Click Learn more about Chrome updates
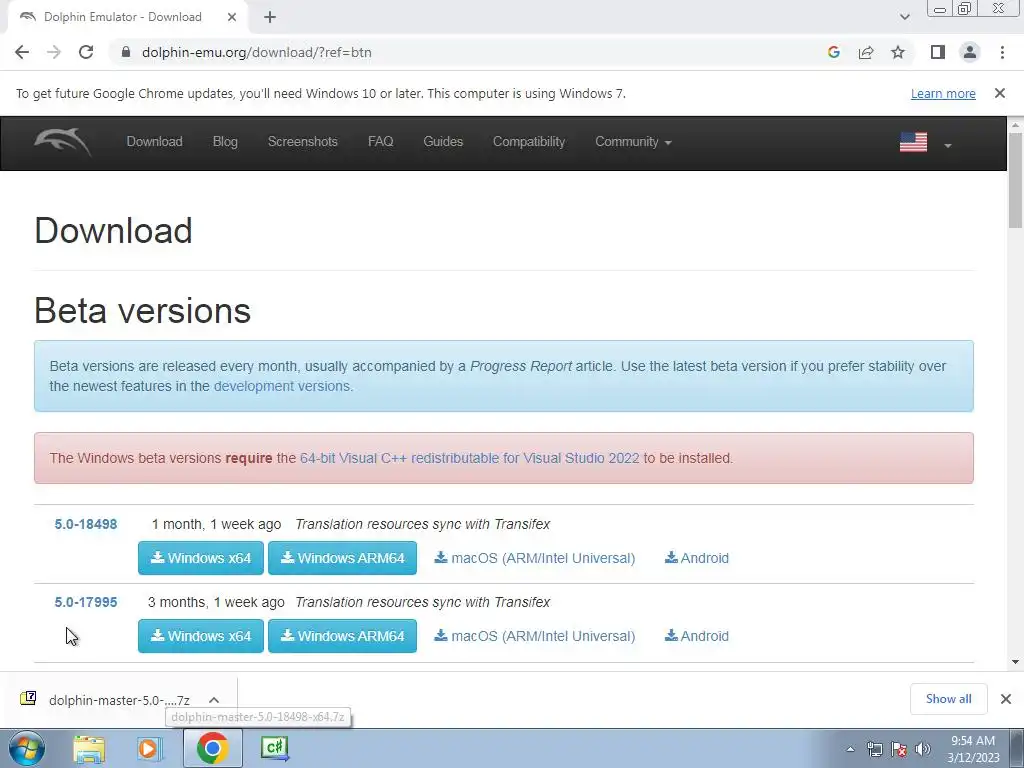 [943, 93]
